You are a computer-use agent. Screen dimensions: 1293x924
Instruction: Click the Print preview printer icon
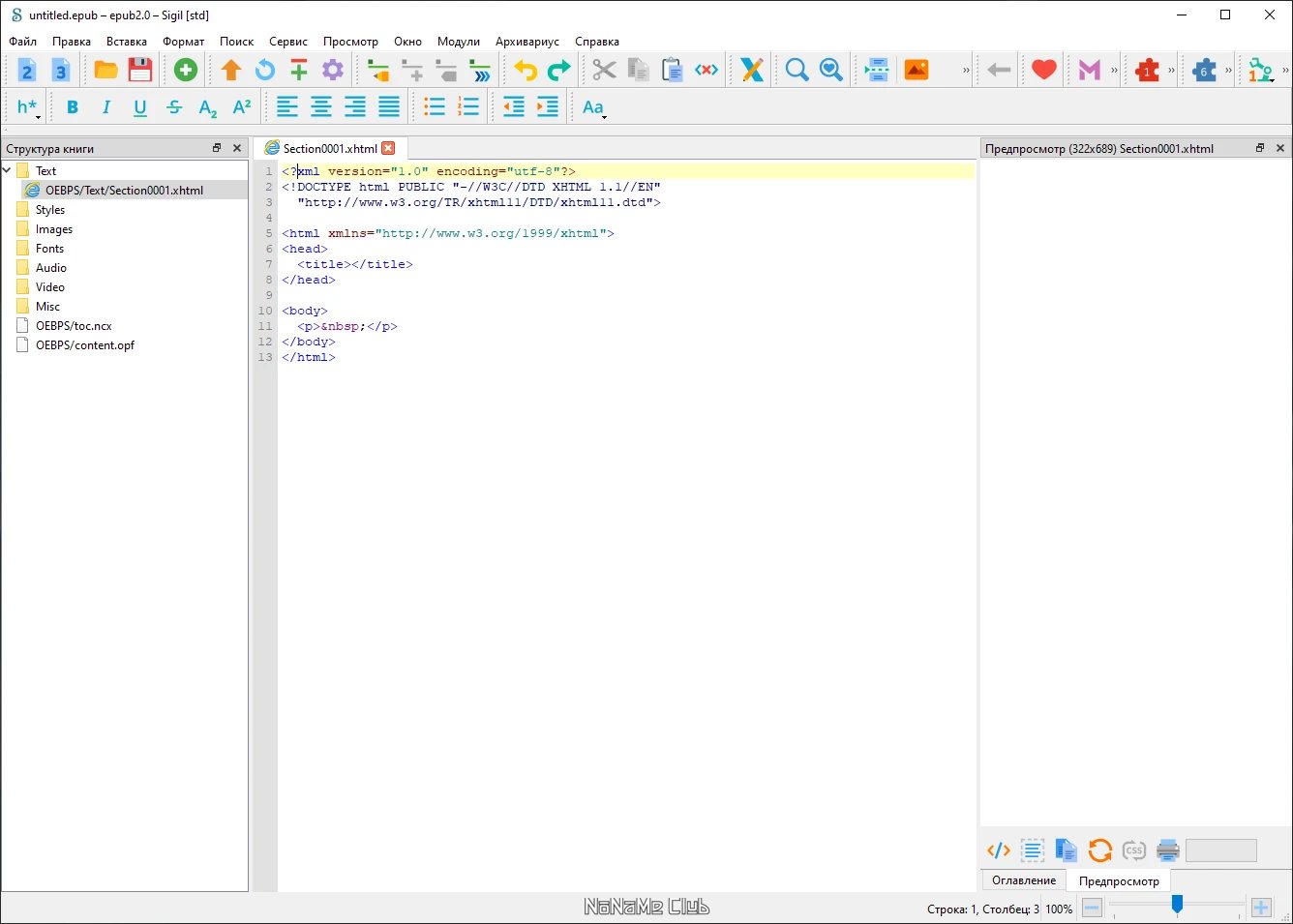(1167, 850)
